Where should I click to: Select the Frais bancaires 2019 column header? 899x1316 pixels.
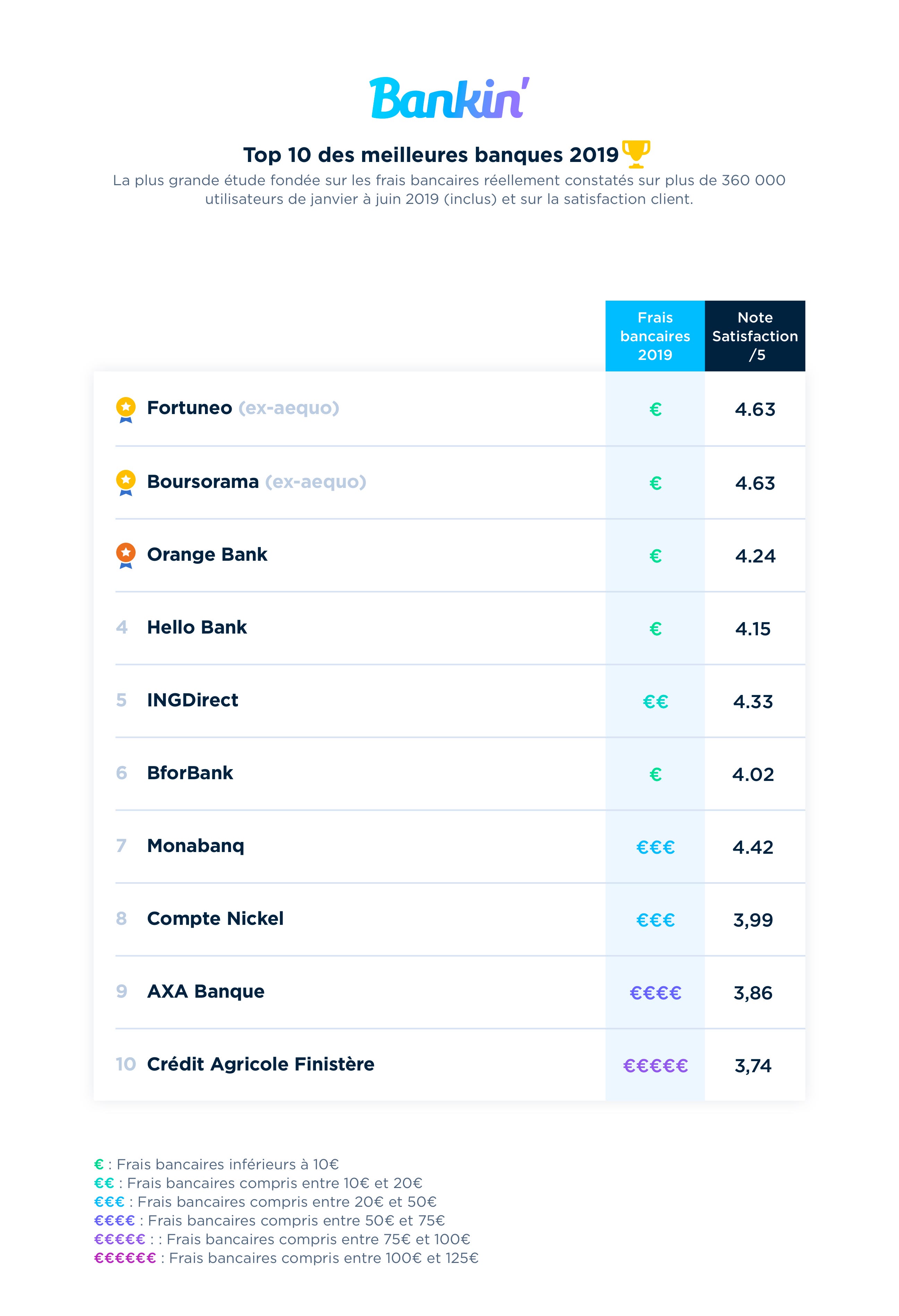(x=656, y=336)
